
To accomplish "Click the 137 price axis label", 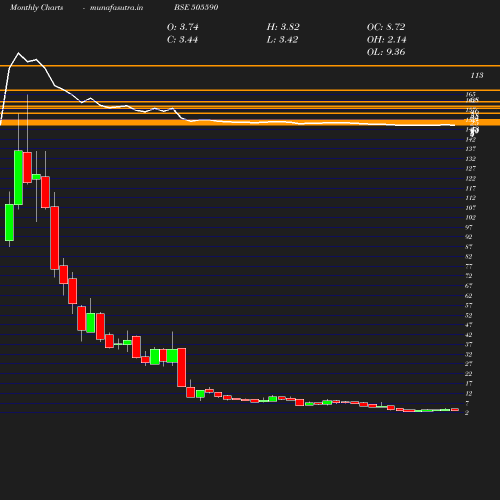I will (x=471, y=149).
